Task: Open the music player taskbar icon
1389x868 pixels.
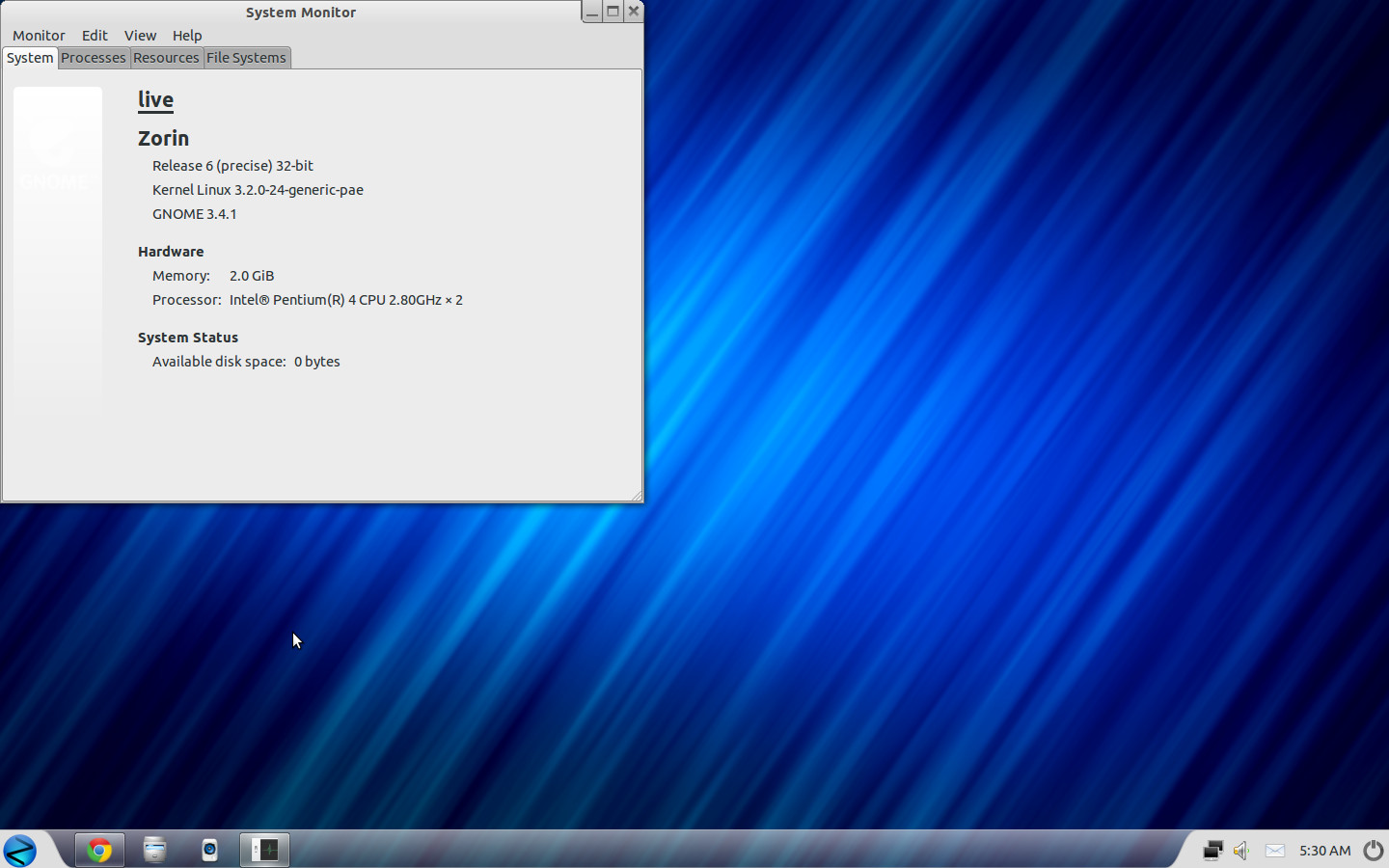Action: point(209,850)
